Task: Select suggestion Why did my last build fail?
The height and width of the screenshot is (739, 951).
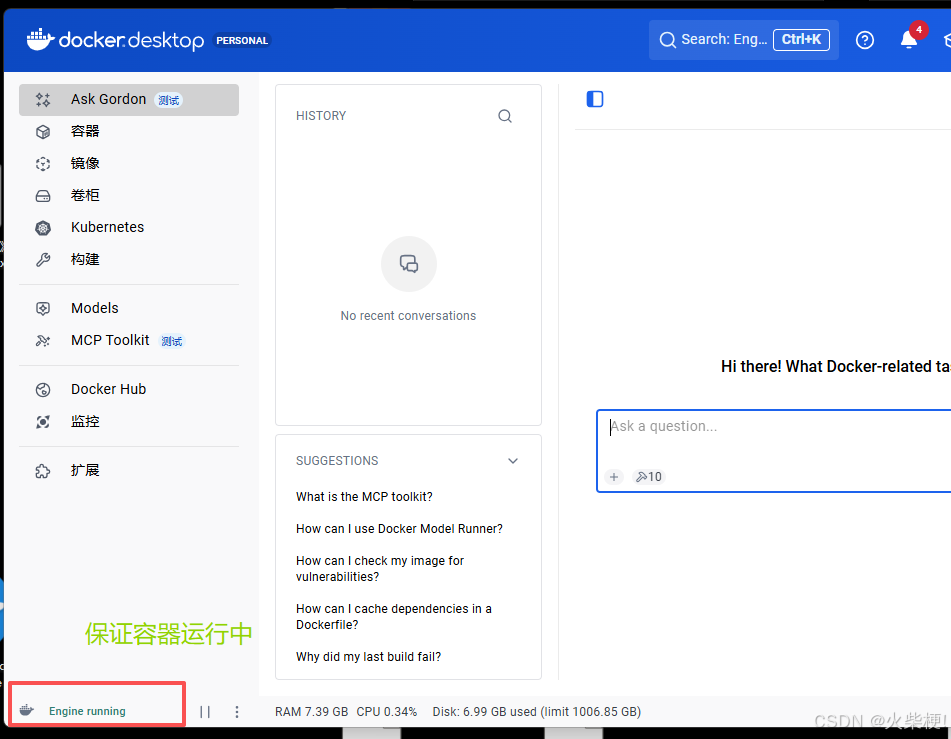Action: pyautogui.click(x=369, y=657)
